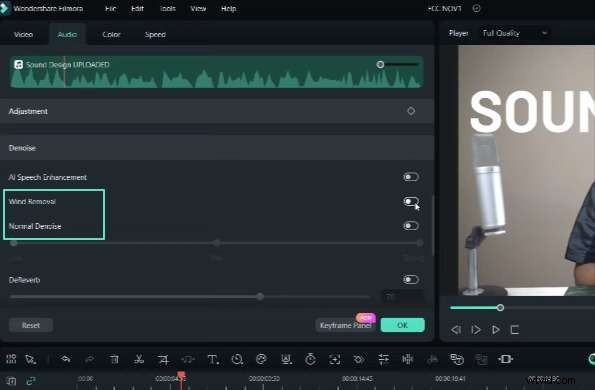Play the video preview
595x390 pixels.
tap(495, 330)
